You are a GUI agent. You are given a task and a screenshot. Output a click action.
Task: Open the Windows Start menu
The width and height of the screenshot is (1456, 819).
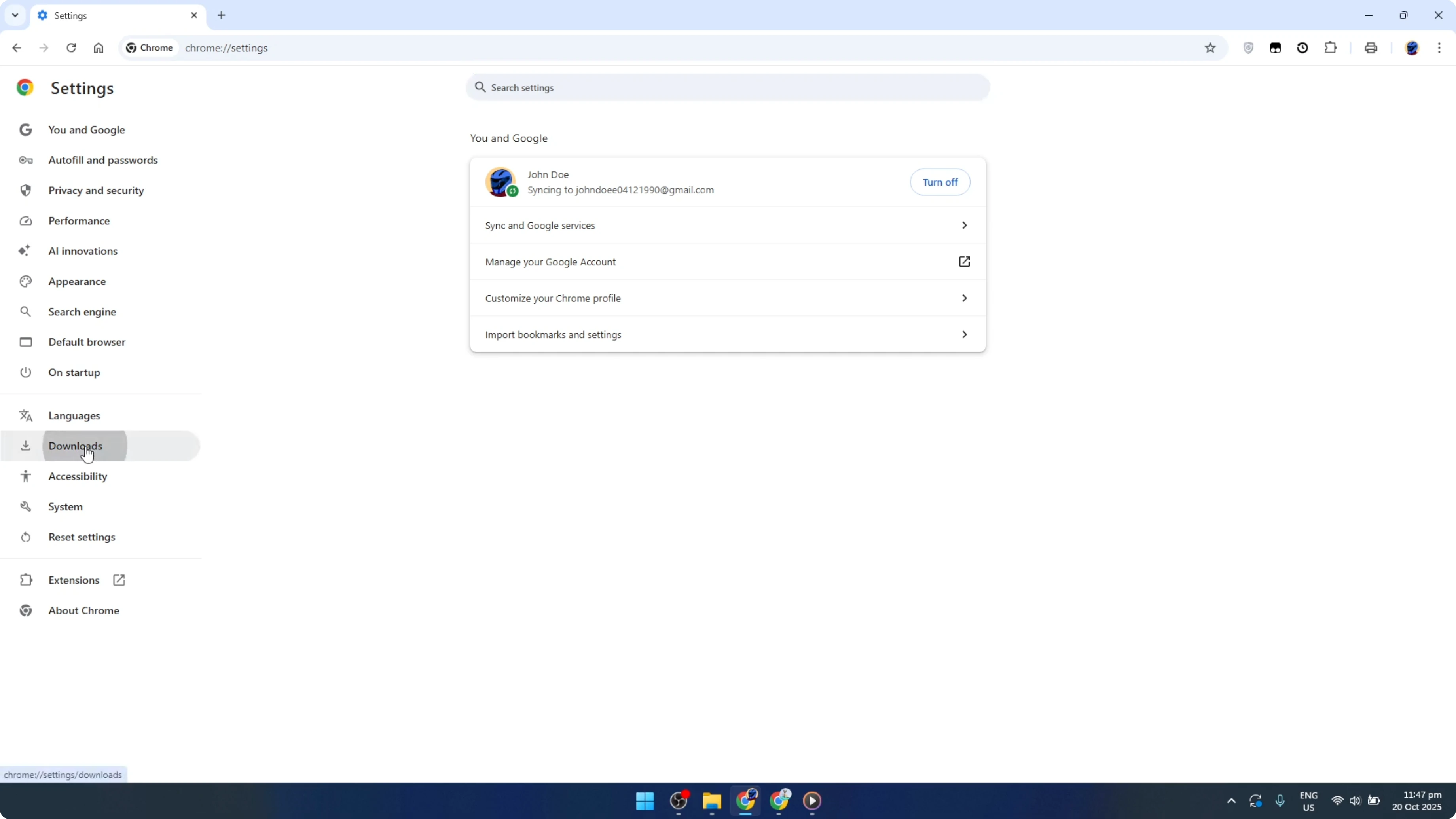pyautogui.click(x=645, y=801)
